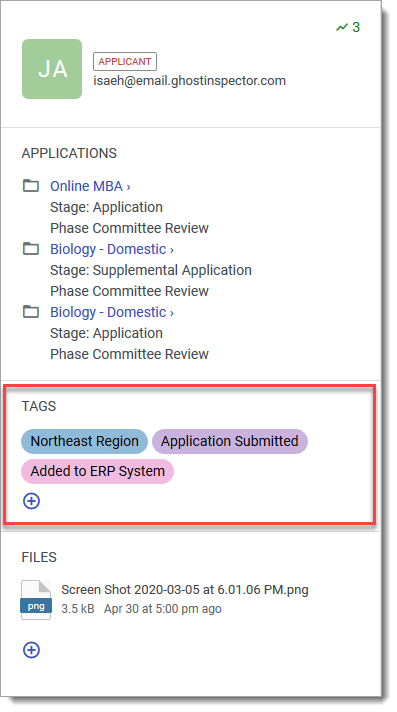Click the activity count number 3
The image size is (397, 712).
356,27
